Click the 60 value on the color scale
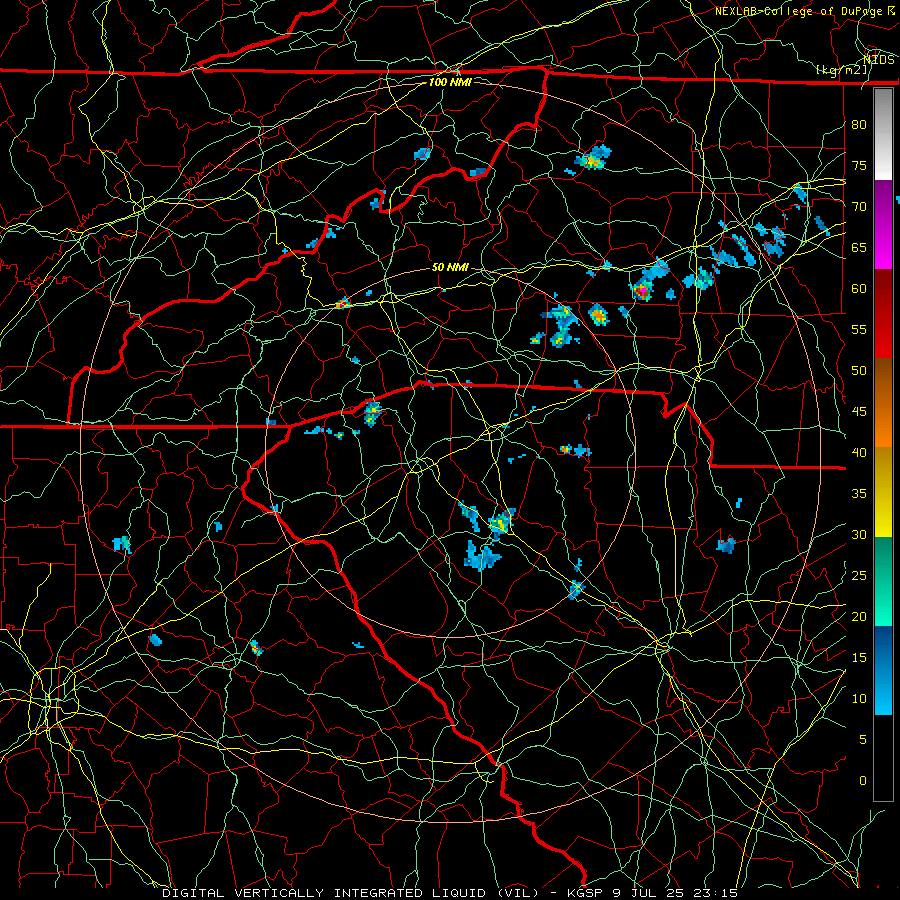The image size is (900, 900). coord(859,289)
